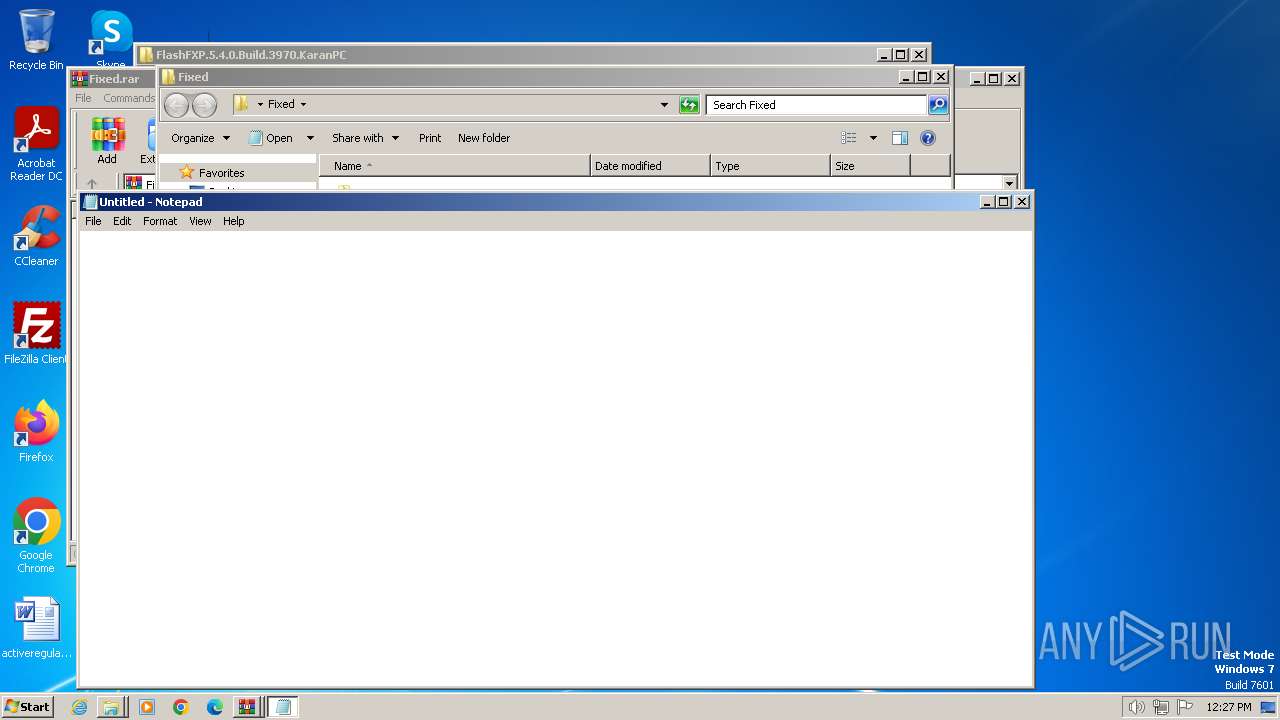Open Windows Media Player from taskbar
This screenshot has width=1280, height=720.
point(147,707)
